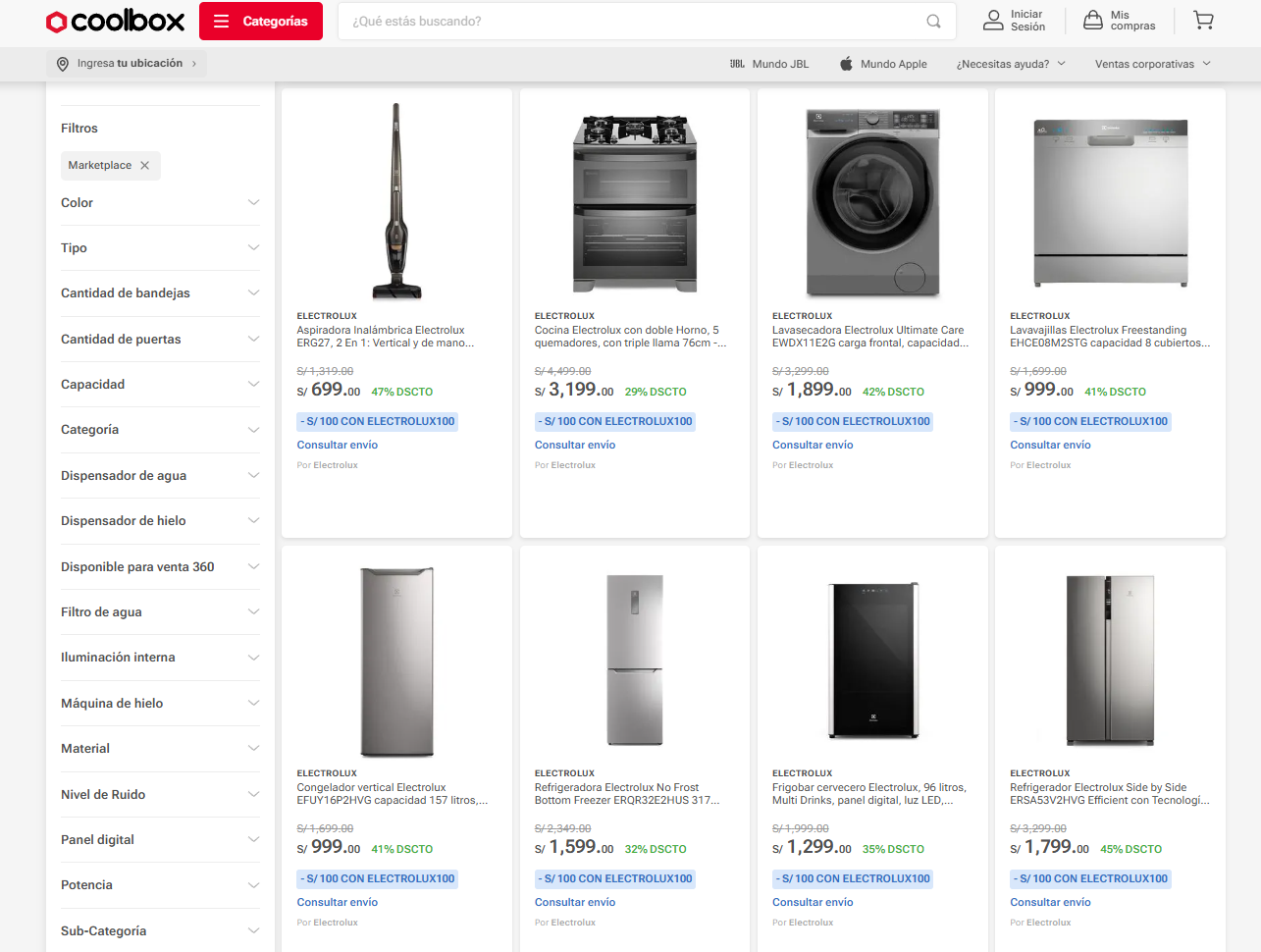Expand the Tipo filter
The image size is (1261, 952).
pos(160,248)
